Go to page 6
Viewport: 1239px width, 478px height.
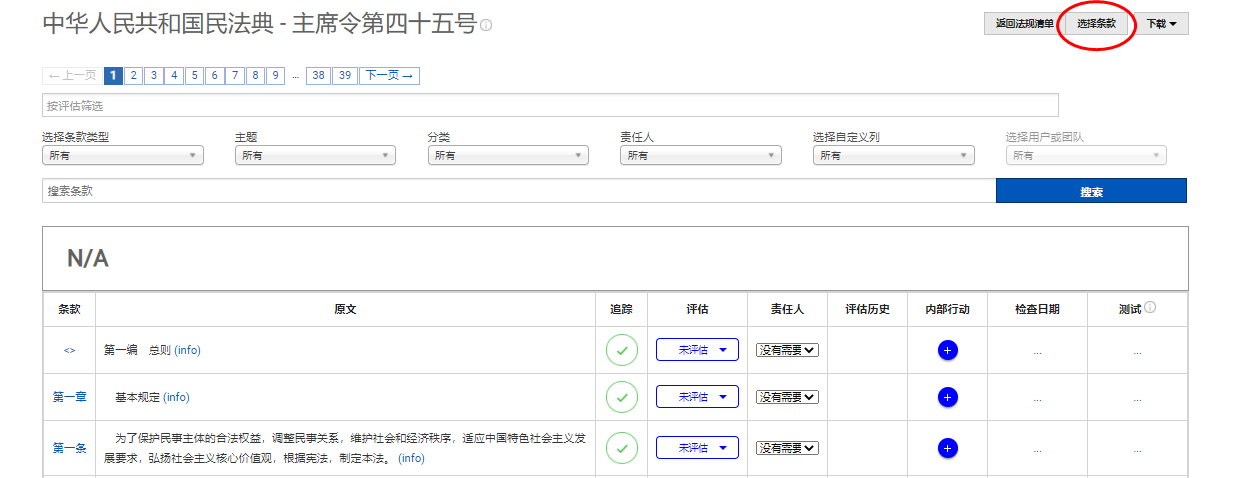coord(215,75)
